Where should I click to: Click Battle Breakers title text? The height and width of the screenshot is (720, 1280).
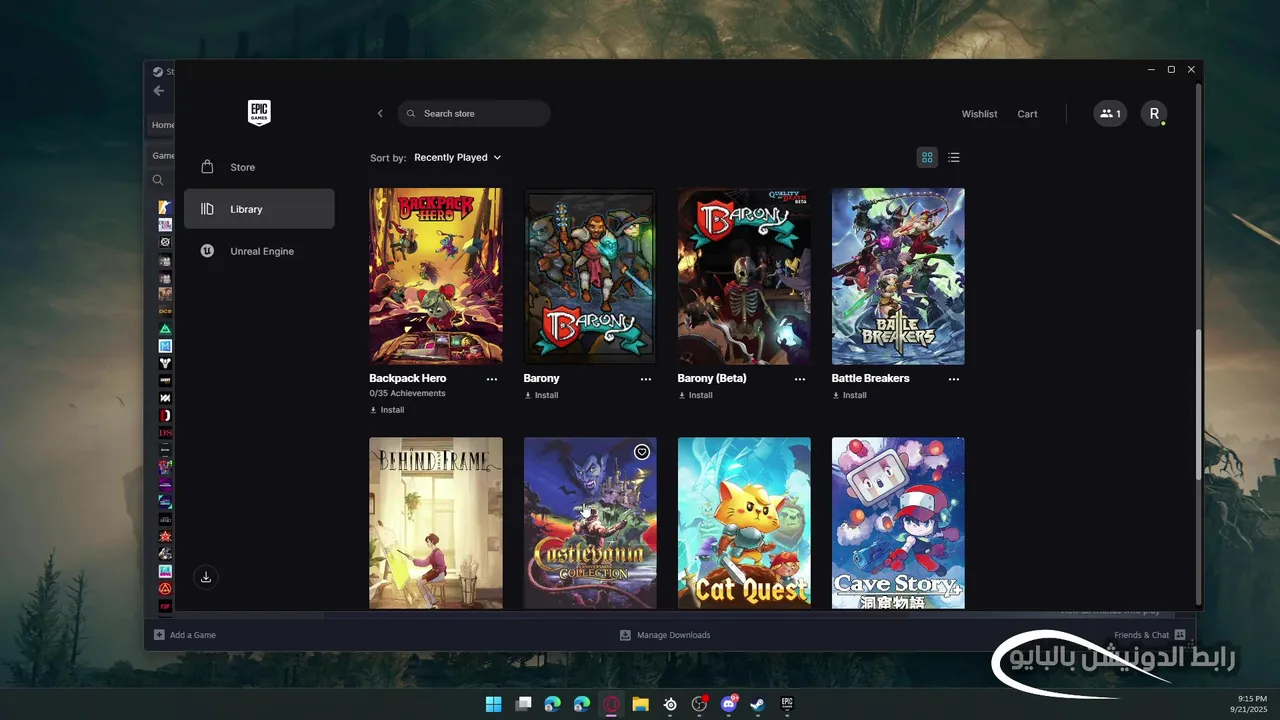click(x=871, y=379)
